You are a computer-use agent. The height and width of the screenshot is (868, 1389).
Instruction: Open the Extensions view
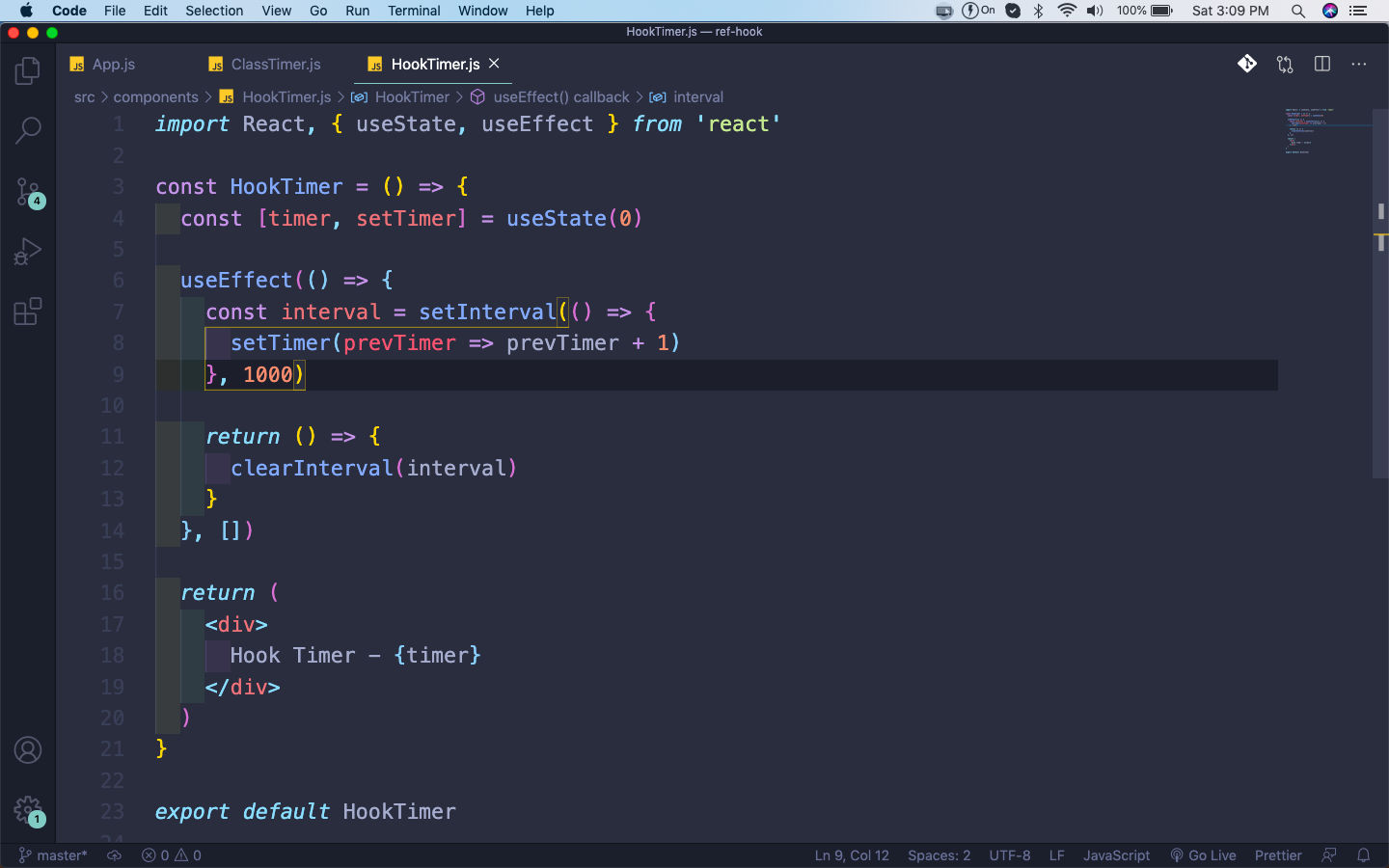[28, 312]
